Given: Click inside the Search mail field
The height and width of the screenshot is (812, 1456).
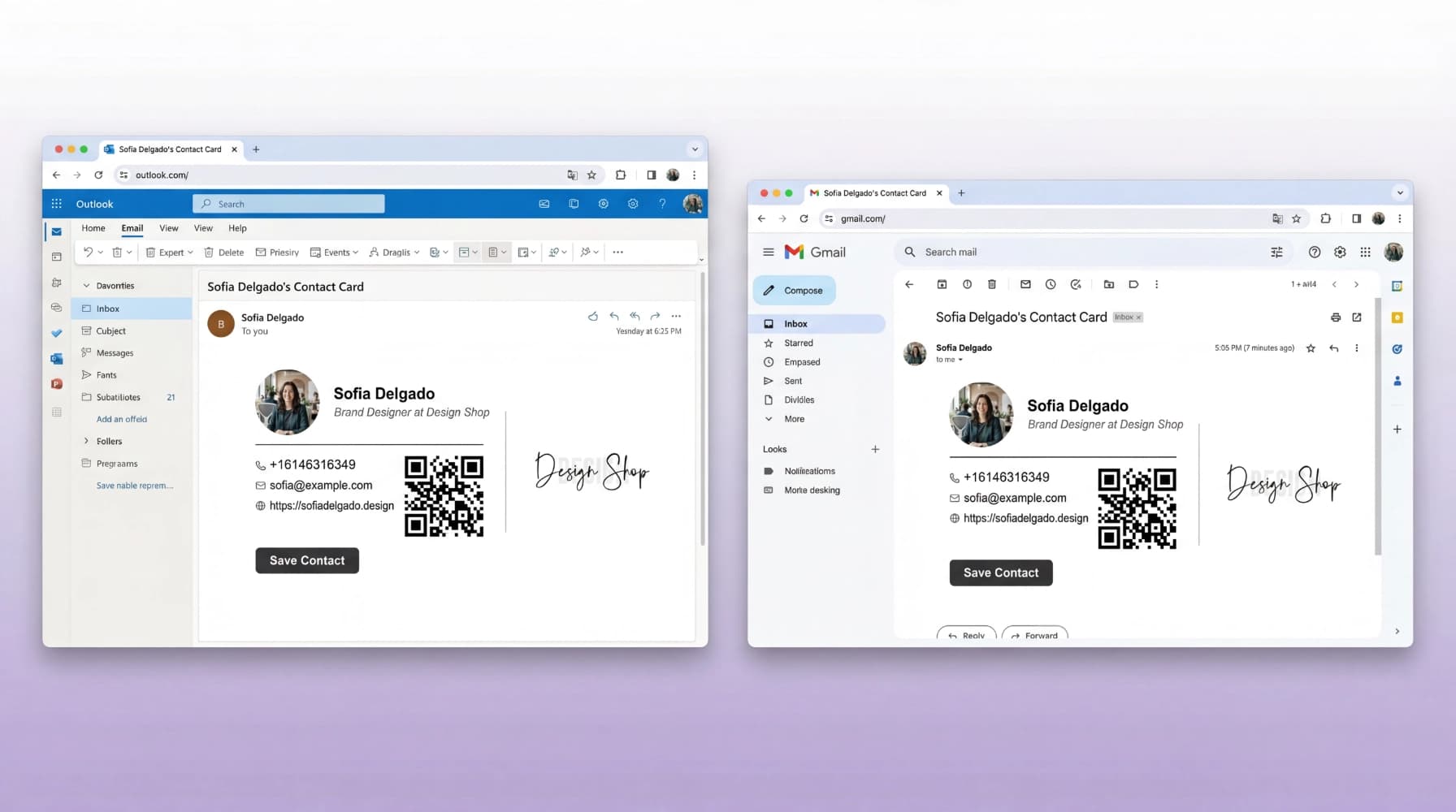Looking at the screenshot, I should tap(1016, 252).
